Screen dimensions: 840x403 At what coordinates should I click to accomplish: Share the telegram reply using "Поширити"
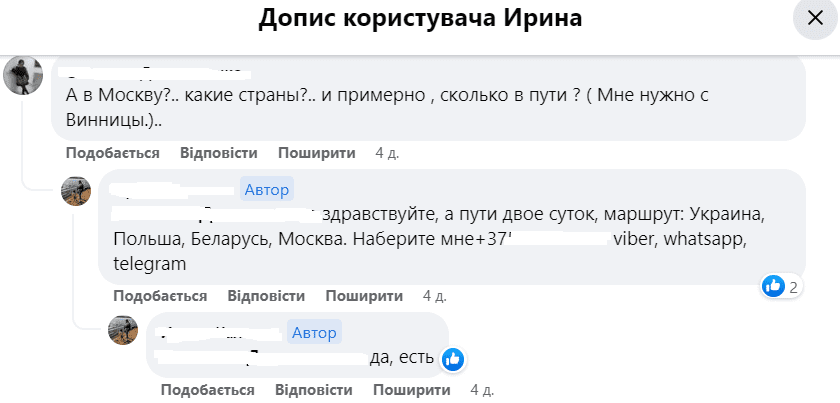(364, 296)
